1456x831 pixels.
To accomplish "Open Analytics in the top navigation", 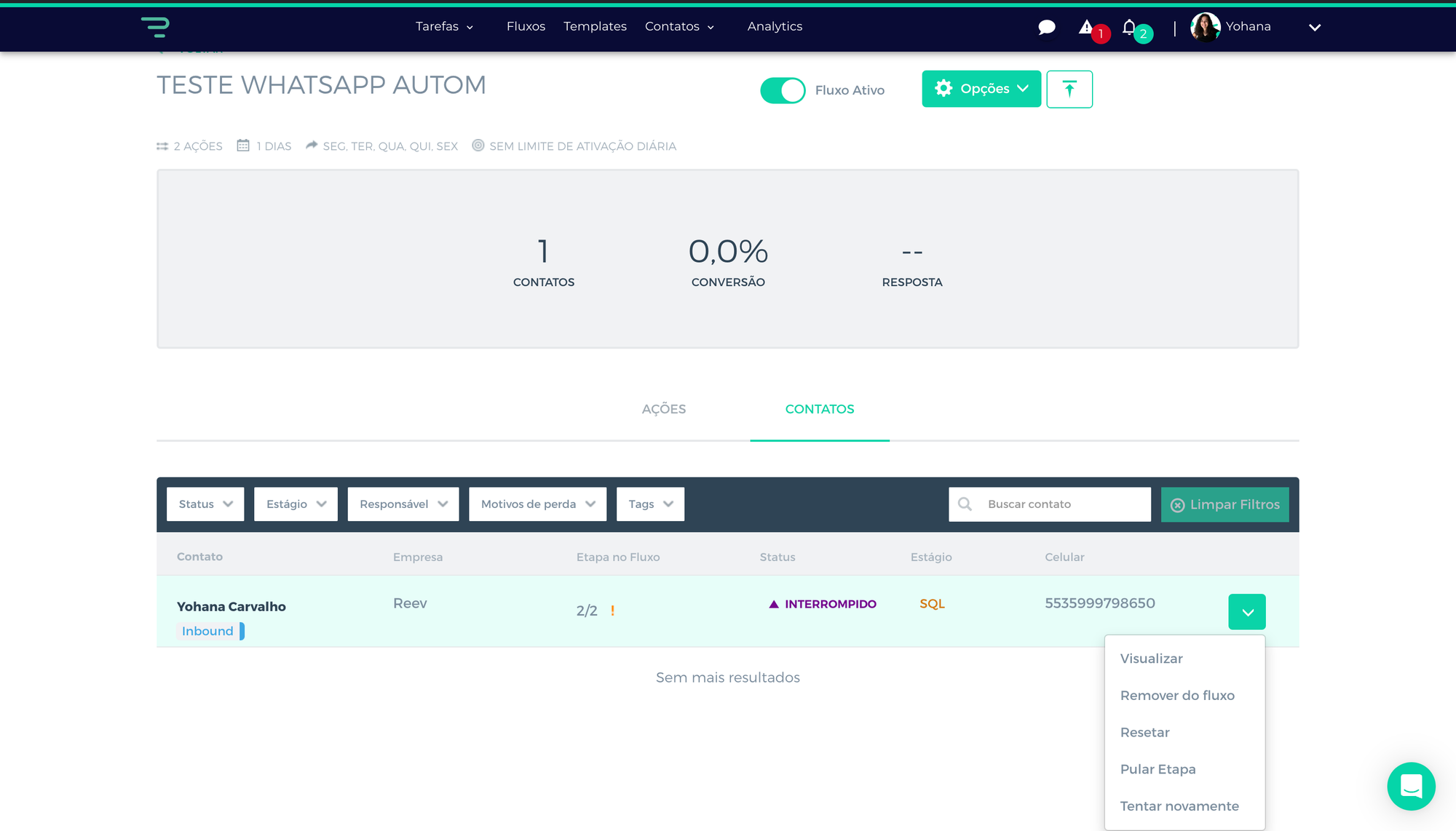I will pos(775,26).
